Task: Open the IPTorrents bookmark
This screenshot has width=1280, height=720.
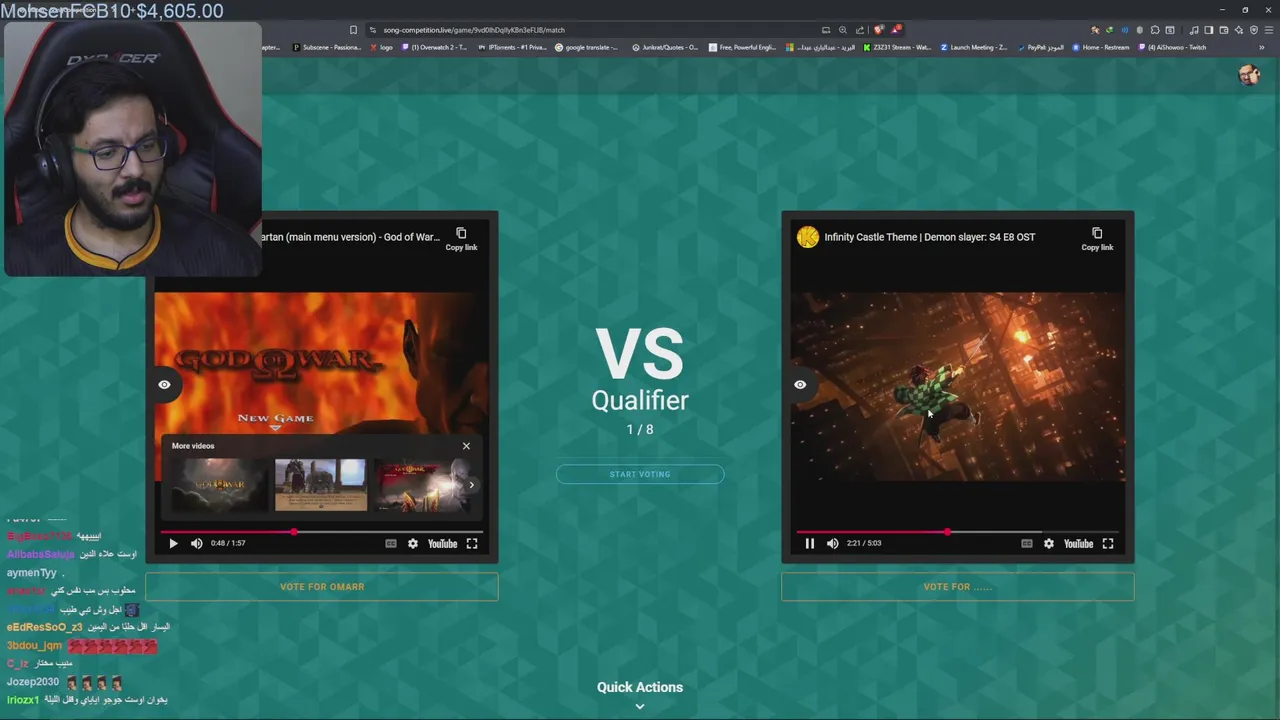Action: pos(513,47)
